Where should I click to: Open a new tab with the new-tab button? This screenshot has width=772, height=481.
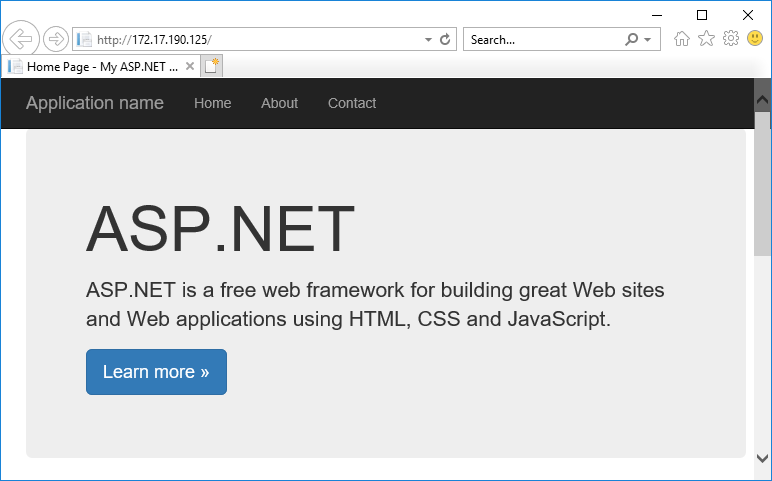tap(212, 66)
